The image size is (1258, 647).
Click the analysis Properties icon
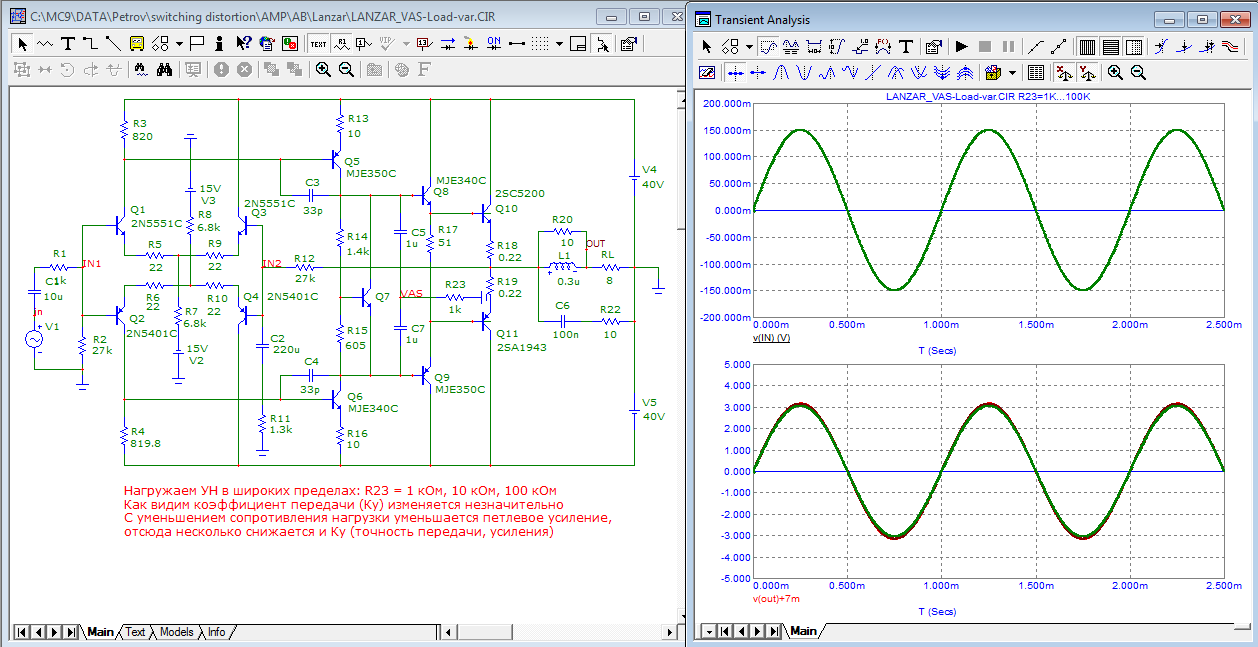tap(932, 46)
